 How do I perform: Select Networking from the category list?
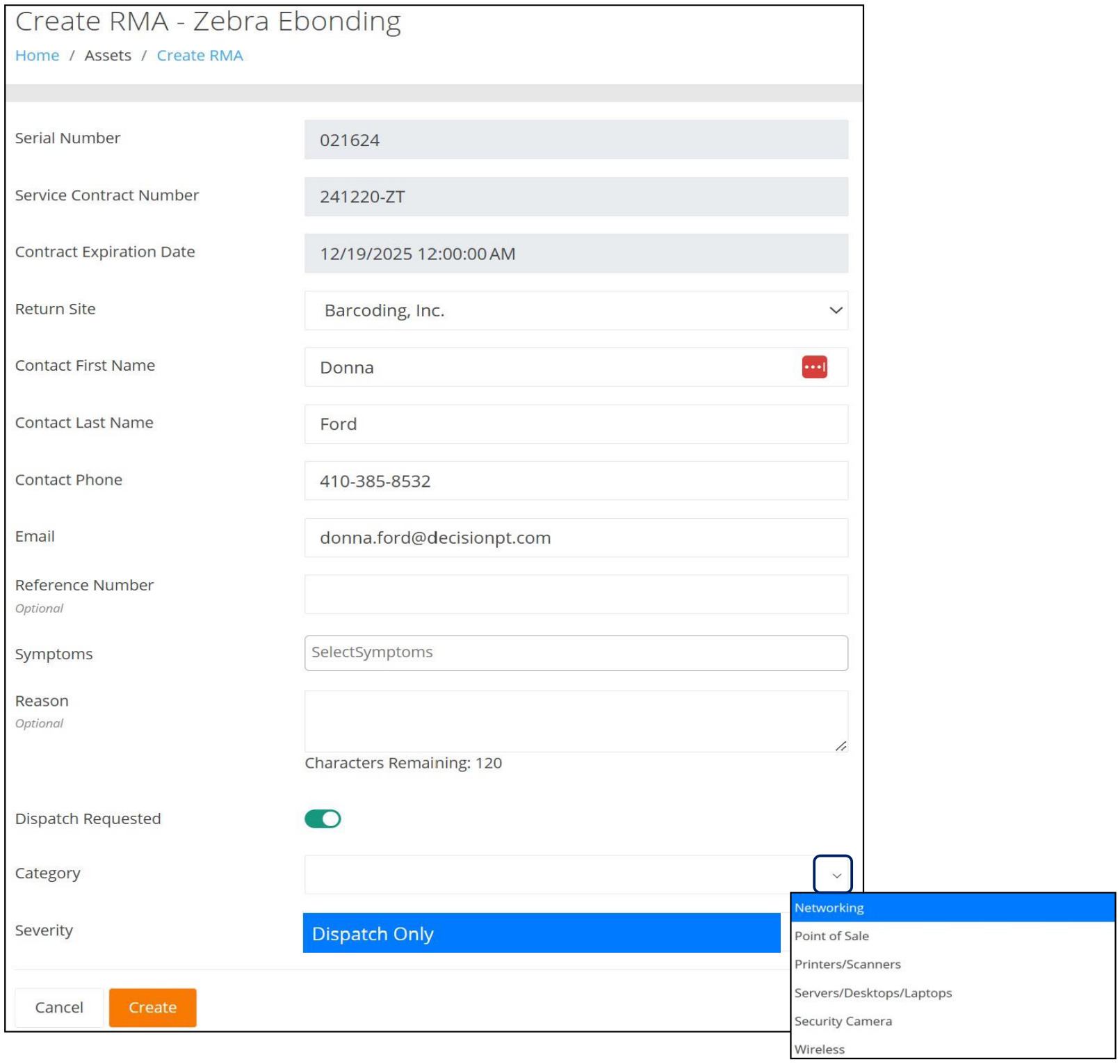click(x=952, y=908)
